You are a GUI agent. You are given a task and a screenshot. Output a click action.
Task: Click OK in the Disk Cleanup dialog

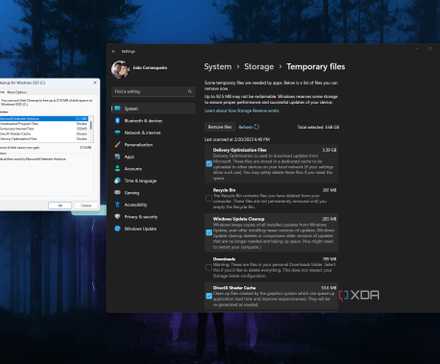[x=60, y=205]
